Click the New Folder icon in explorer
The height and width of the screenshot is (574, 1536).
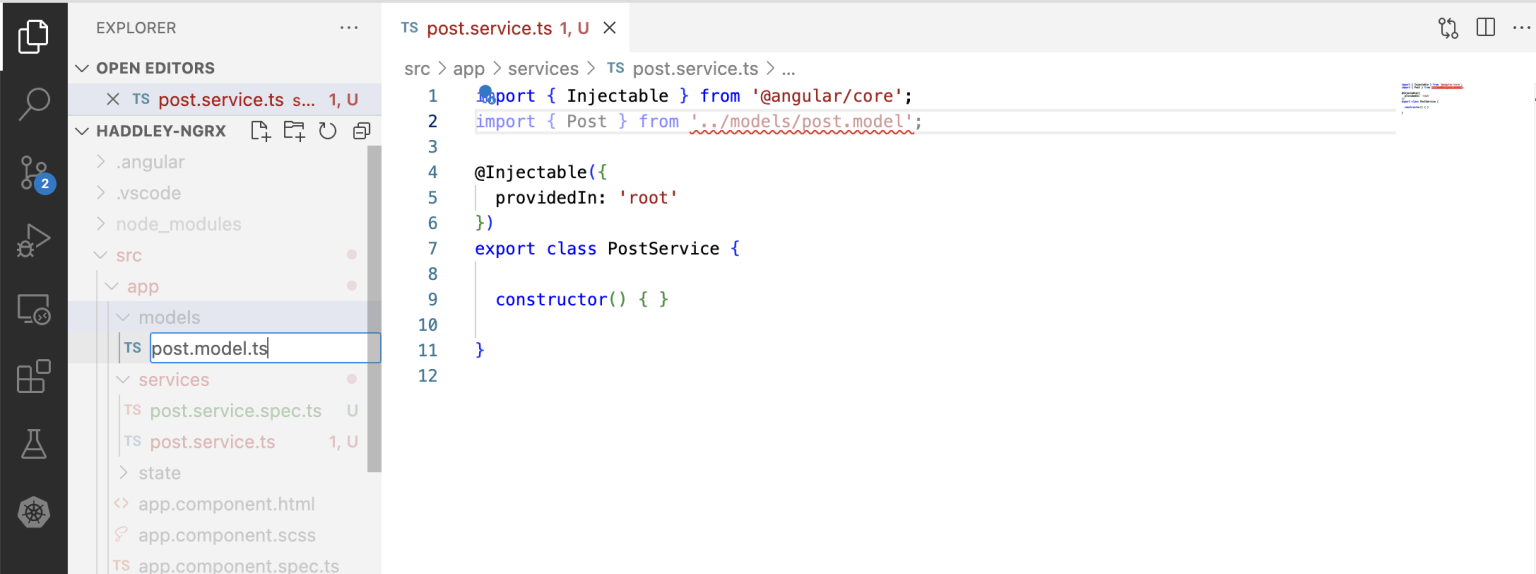(294, 131)
